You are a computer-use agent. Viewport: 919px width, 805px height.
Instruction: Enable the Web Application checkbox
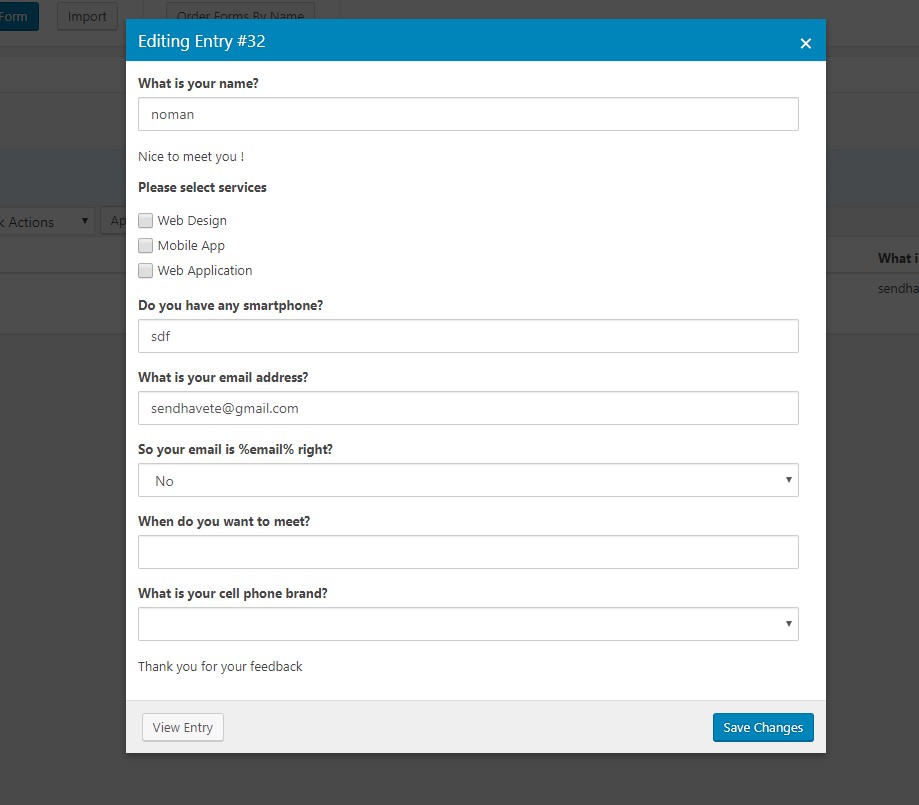point(146,271)
